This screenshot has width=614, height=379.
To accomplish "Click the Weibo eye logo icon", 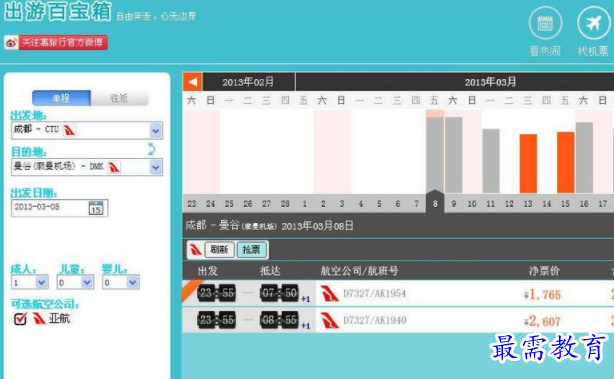I will coord(11,43).
